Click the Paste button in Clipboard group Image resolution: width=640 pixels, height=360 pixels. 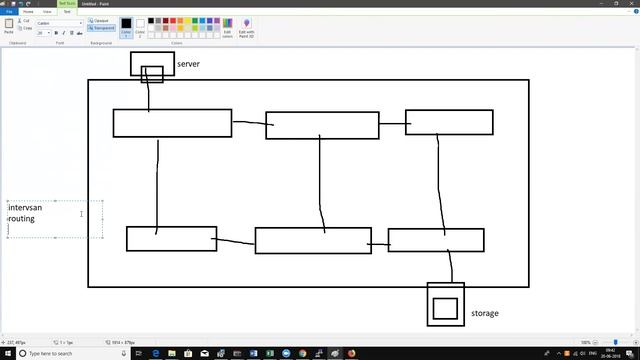click(9, 27)
